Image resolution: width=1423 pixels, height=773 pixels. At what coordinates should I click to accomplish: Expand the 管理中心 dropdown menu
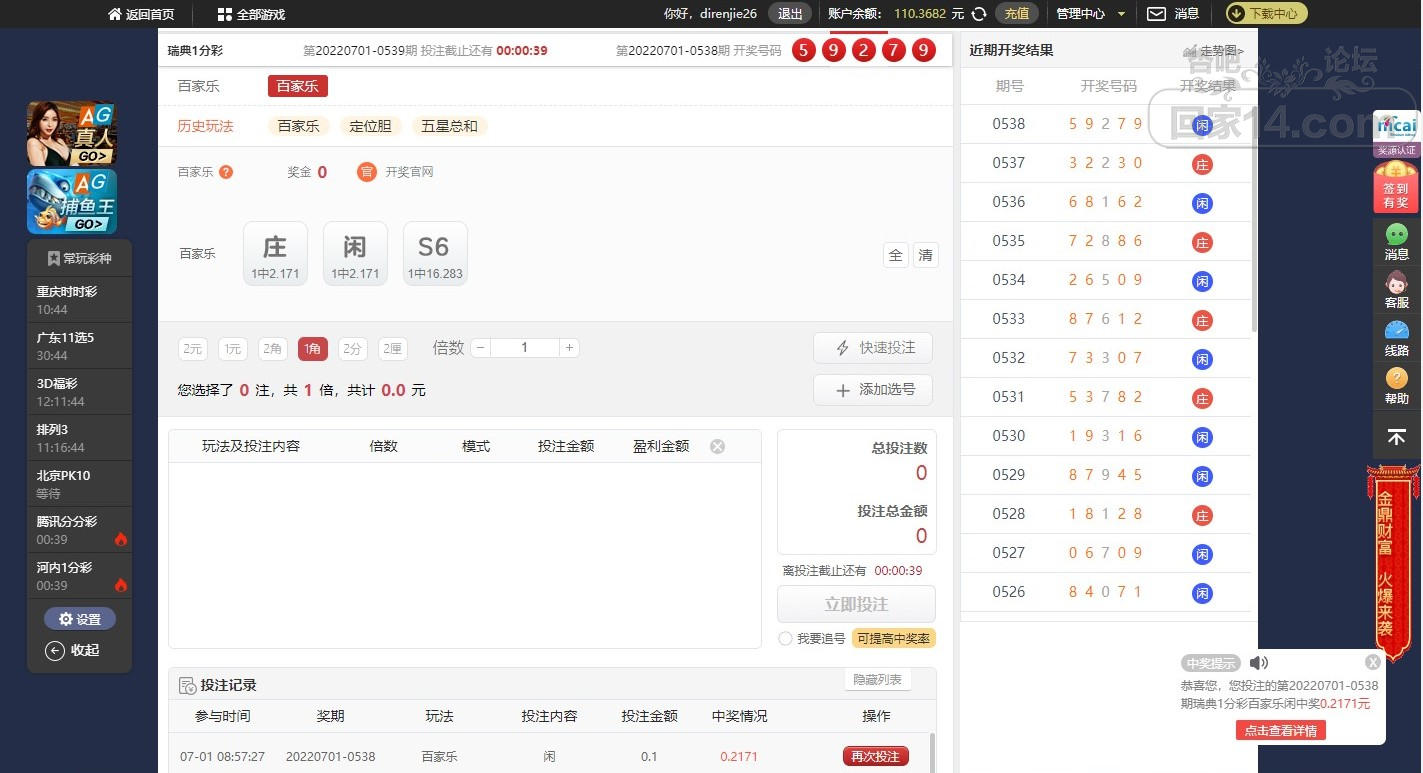click(1090, 14)
